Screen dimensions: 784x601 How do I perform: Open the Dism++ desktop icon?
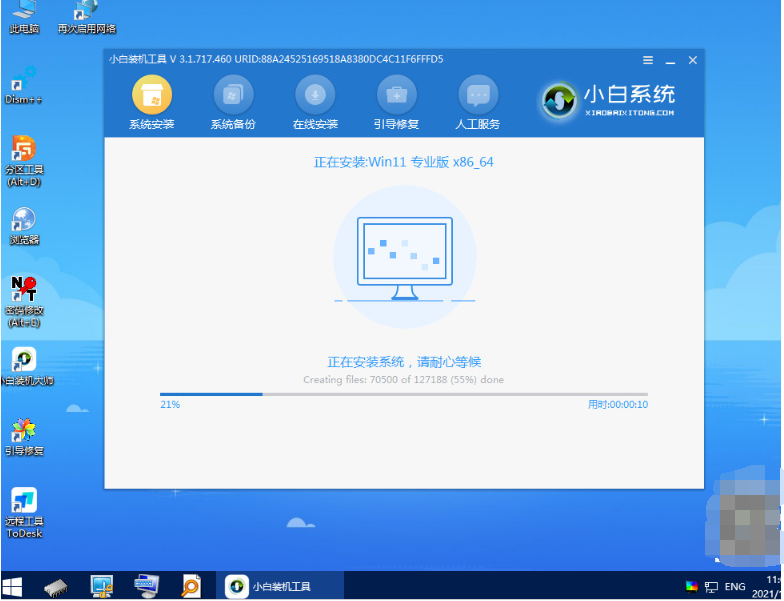point(23,80)
